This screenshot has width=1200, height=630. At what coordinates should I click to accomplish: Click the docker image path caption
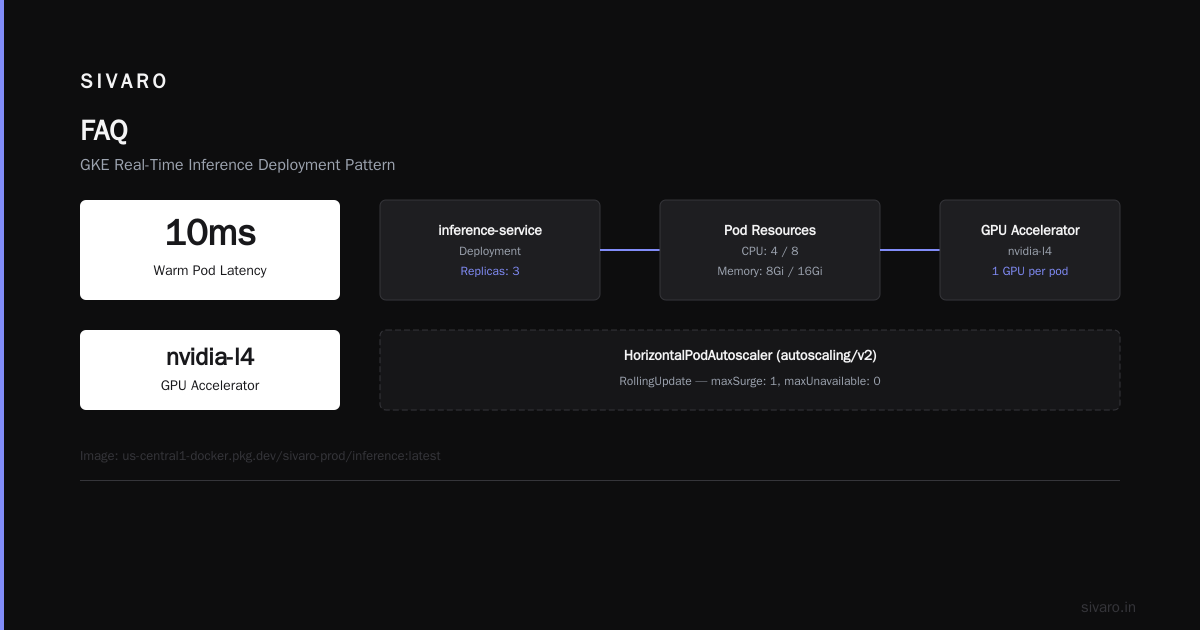pos(260,456)
